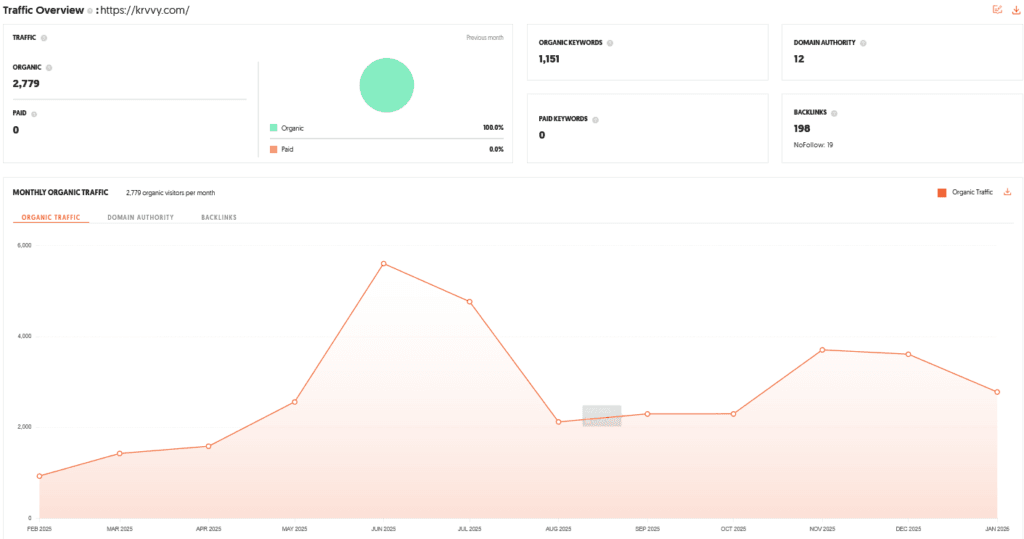The image size is (1024, 539).
Task: Click the Previous month label
Action: tap(485, 38)
